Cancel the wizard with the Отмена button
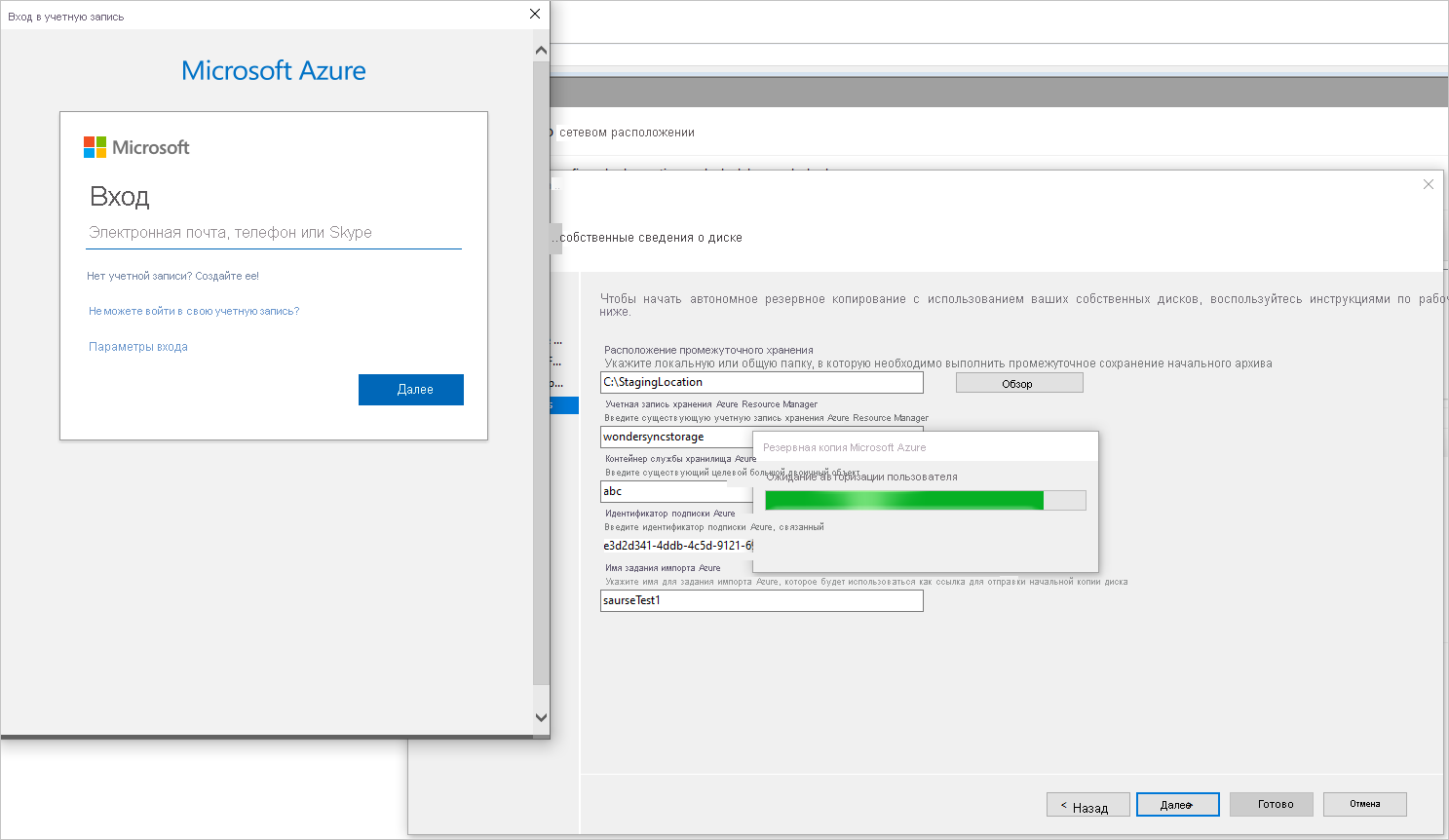 coord(1364,804)
